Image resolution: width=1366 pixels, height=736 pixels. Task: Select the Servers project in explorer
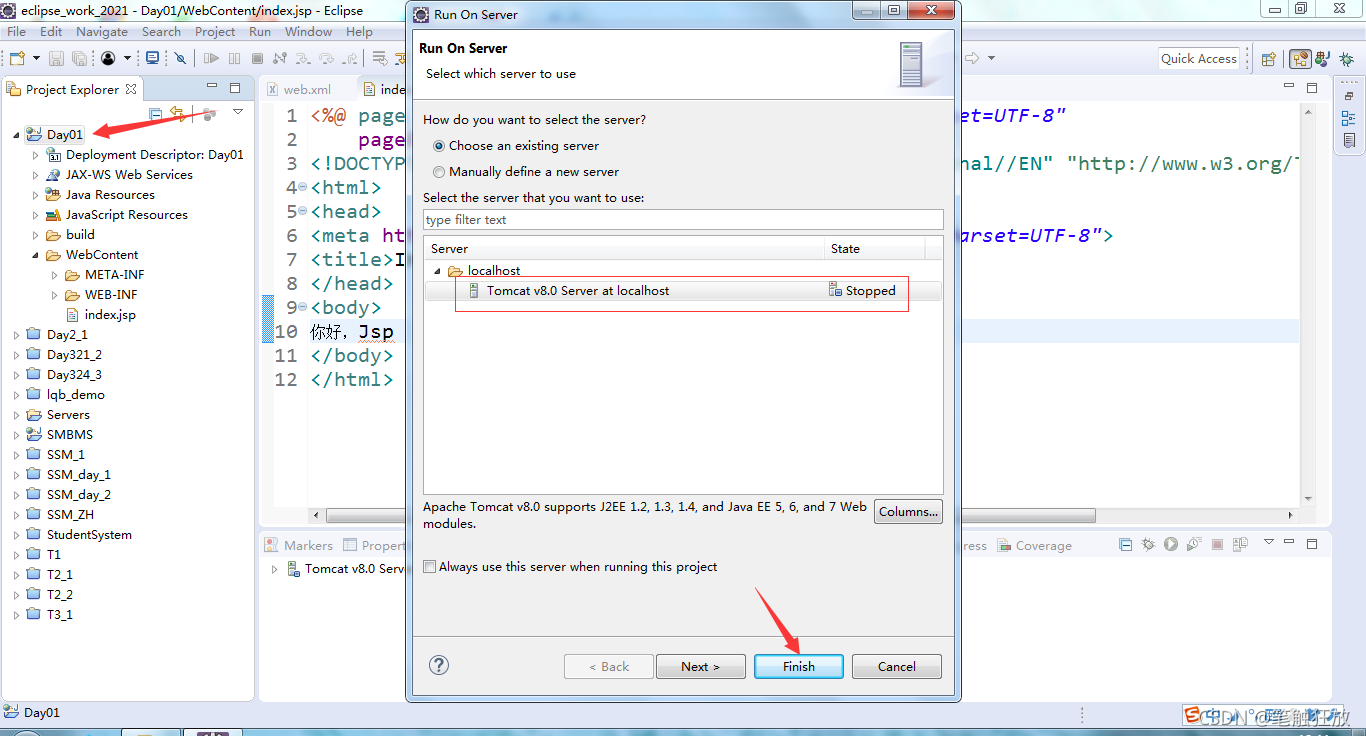(58, 415)
